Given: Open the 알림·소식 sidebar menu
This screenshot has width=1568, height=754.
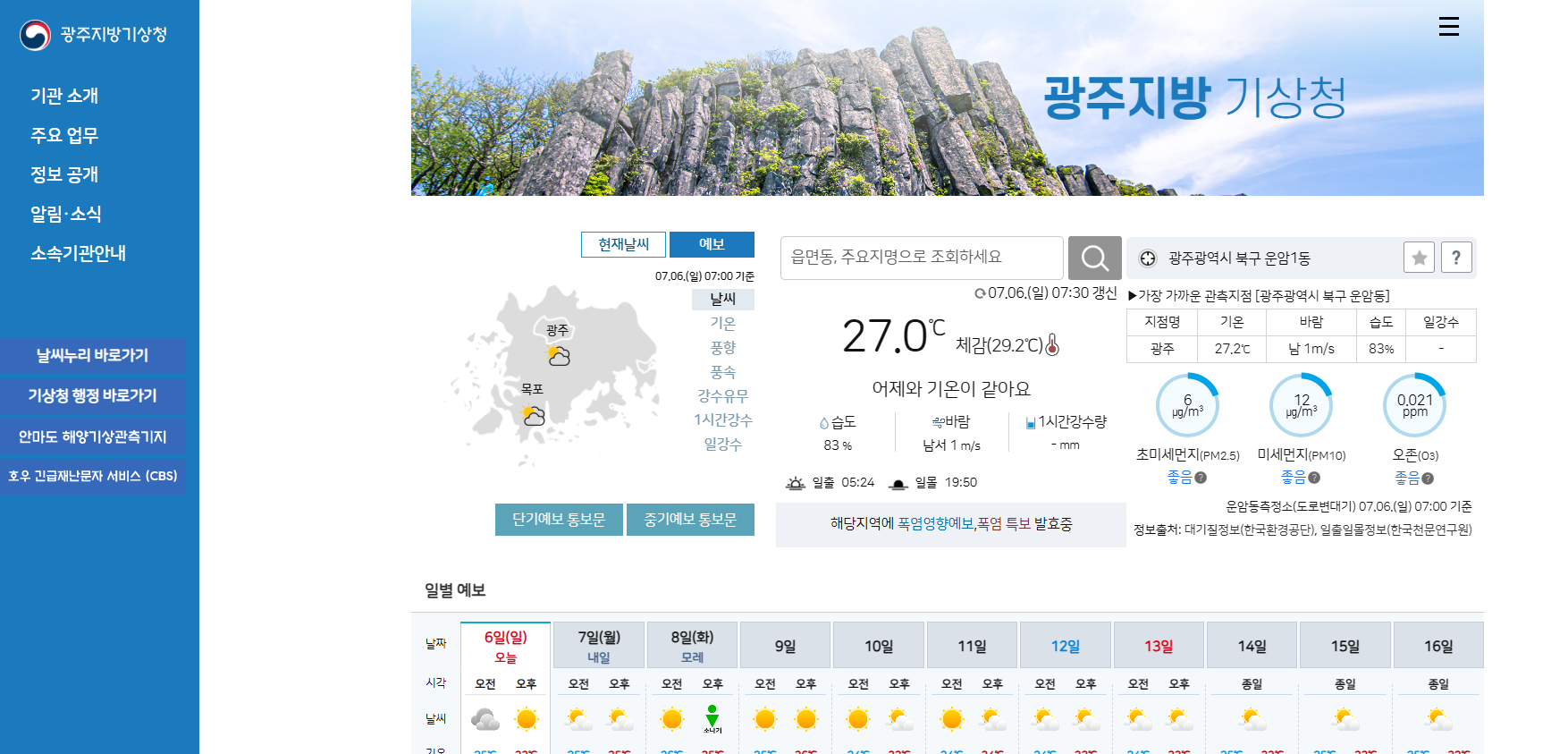Looking at the screenshot, I should click(66, 214).
